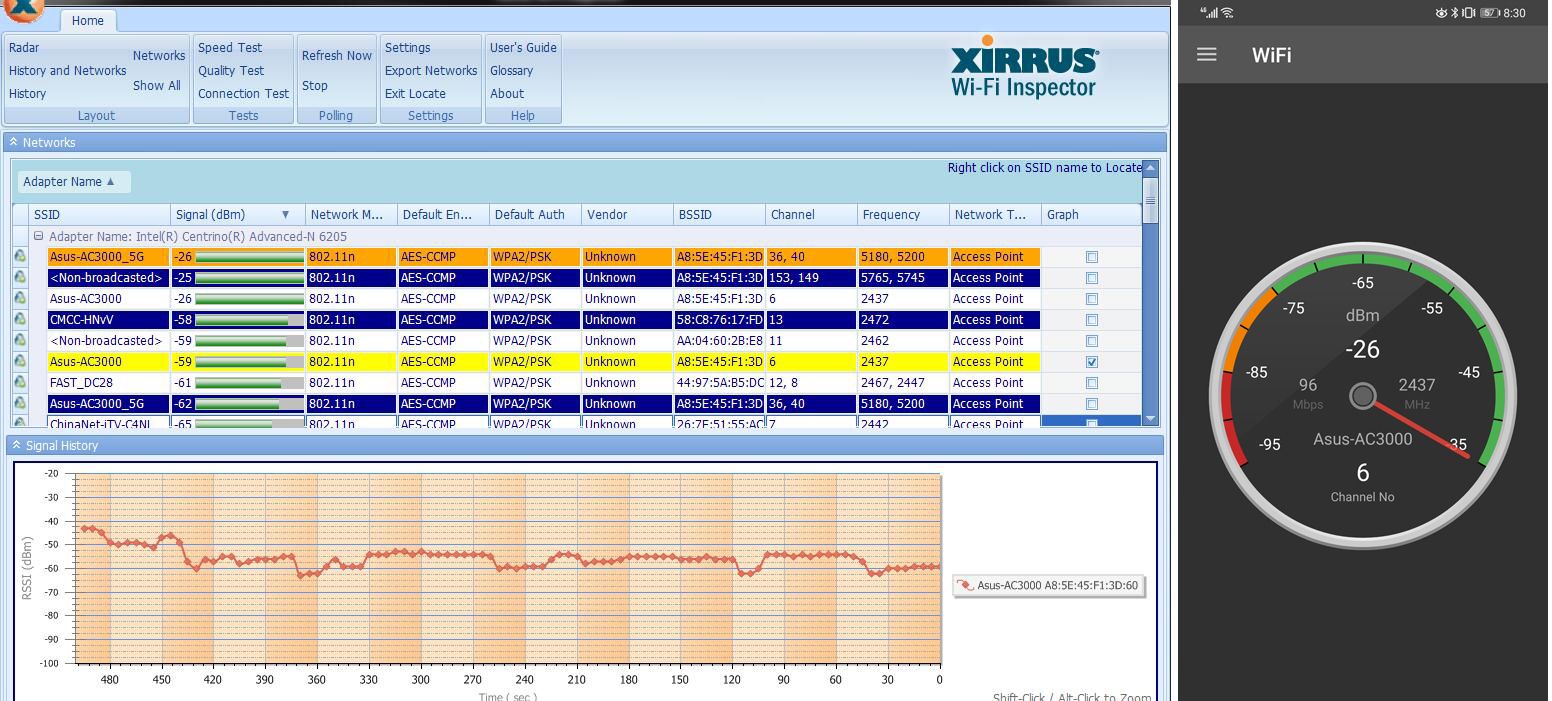The width and height of the screenshot is (1552, 701).
Task: Click row icon for Asus-AC3000_5G at -62 dBm
Action: pos(20,404)
